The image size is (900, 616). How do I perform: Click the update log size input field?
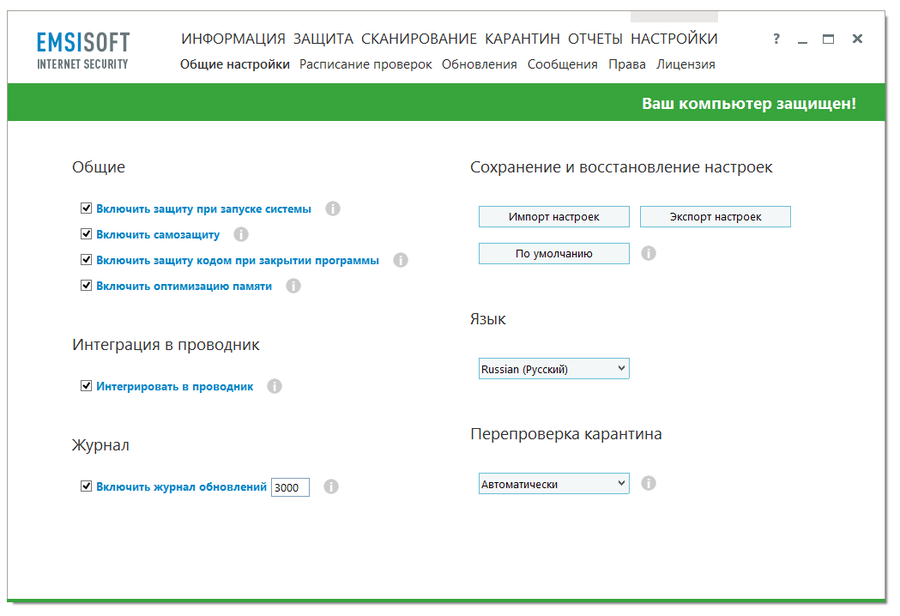[290, 487]
